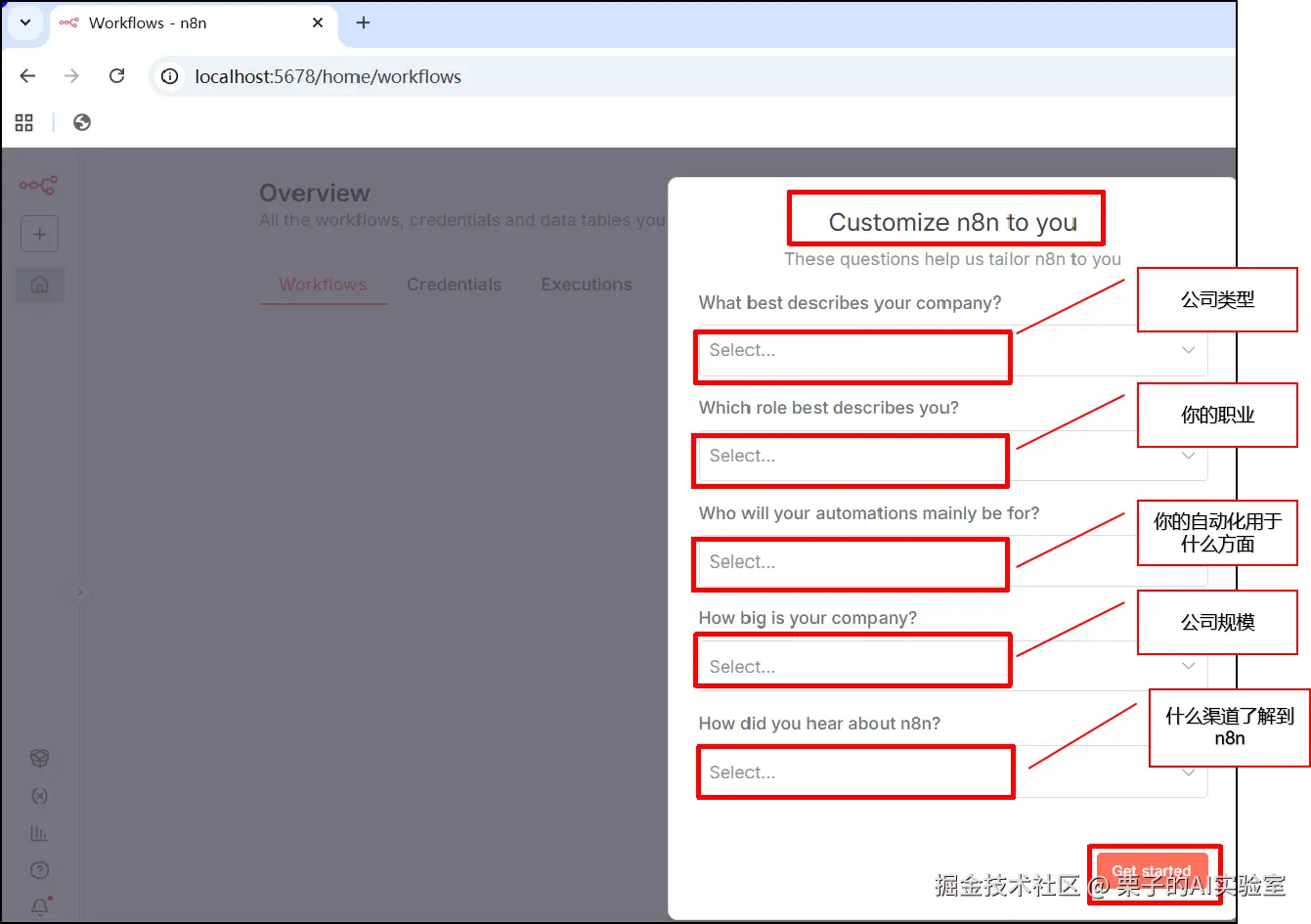The image size is (1311, 924).
Task: Close the Workflows - n8n tab
Action: pyautogui.click(x=318, y=22)
